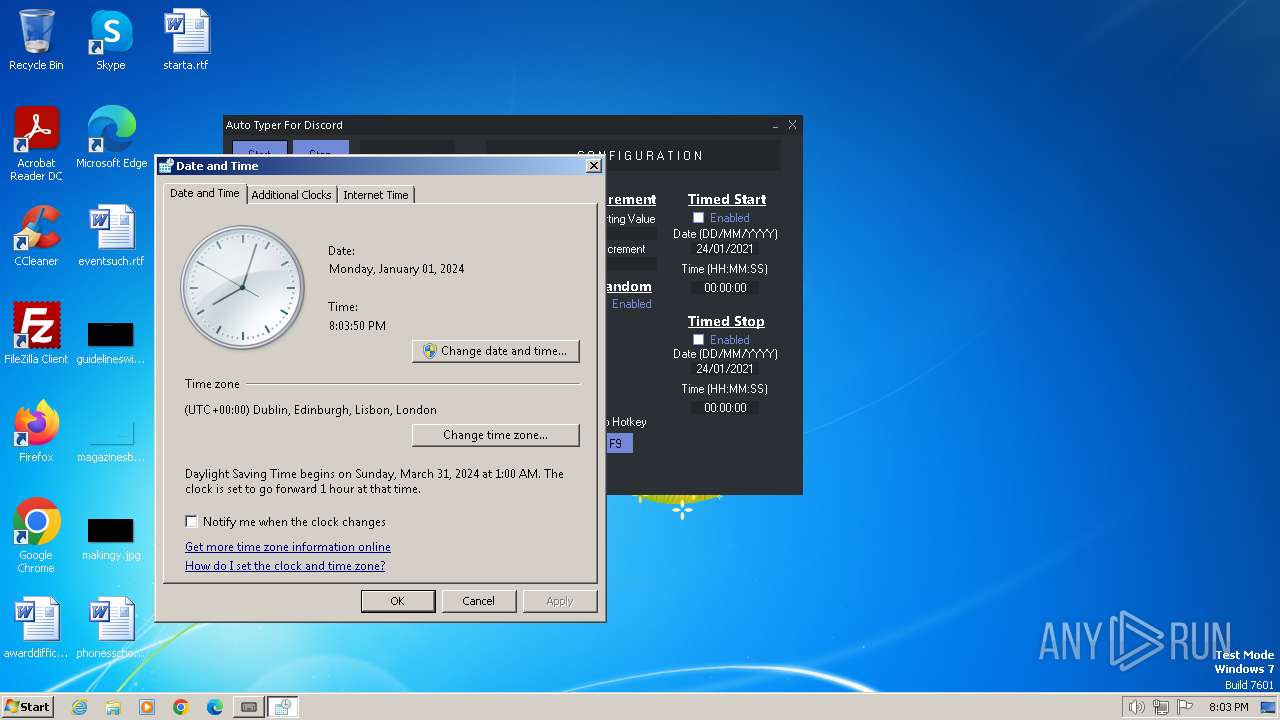Confirm the dialog with OK
Image resolution: width=1280 pixels, height=720 pixels.
[x=398, y=601]
